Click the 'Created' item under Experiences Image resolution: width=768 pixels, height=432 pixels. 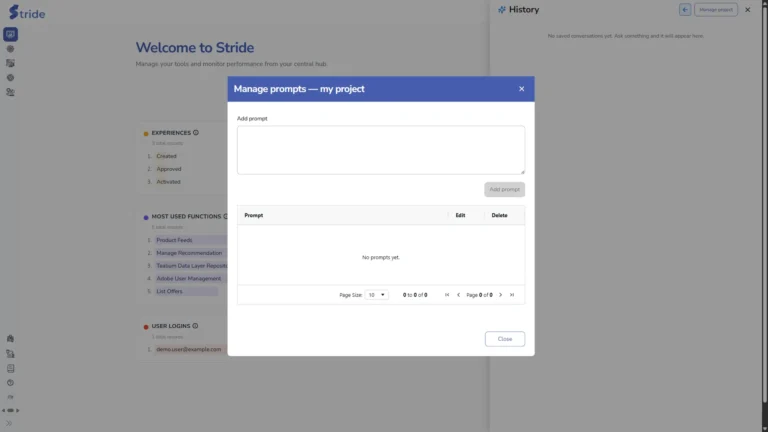pos(167,156)
